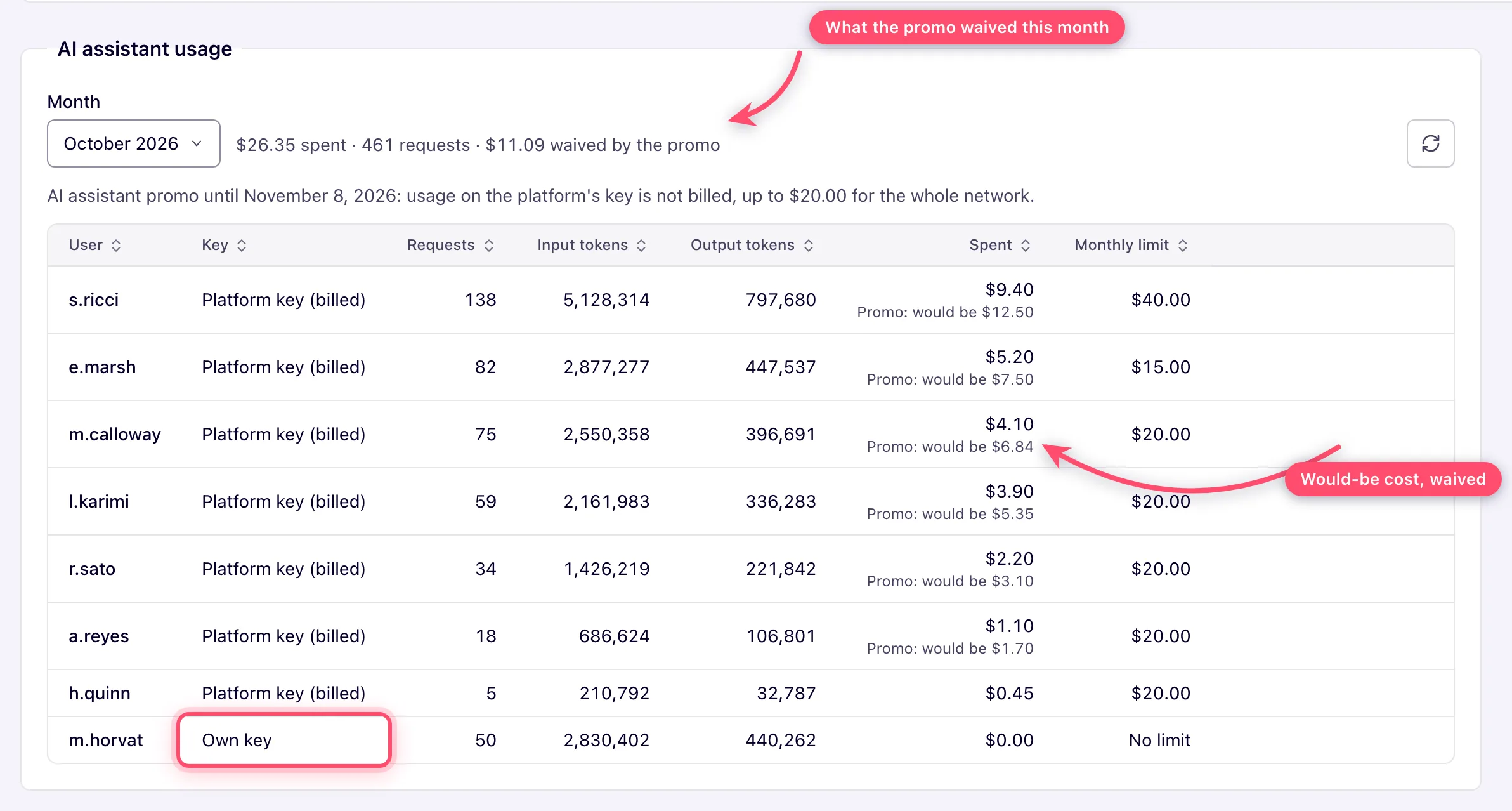Sort table by Key column
1512x811 pixels.
pos(224,245)
